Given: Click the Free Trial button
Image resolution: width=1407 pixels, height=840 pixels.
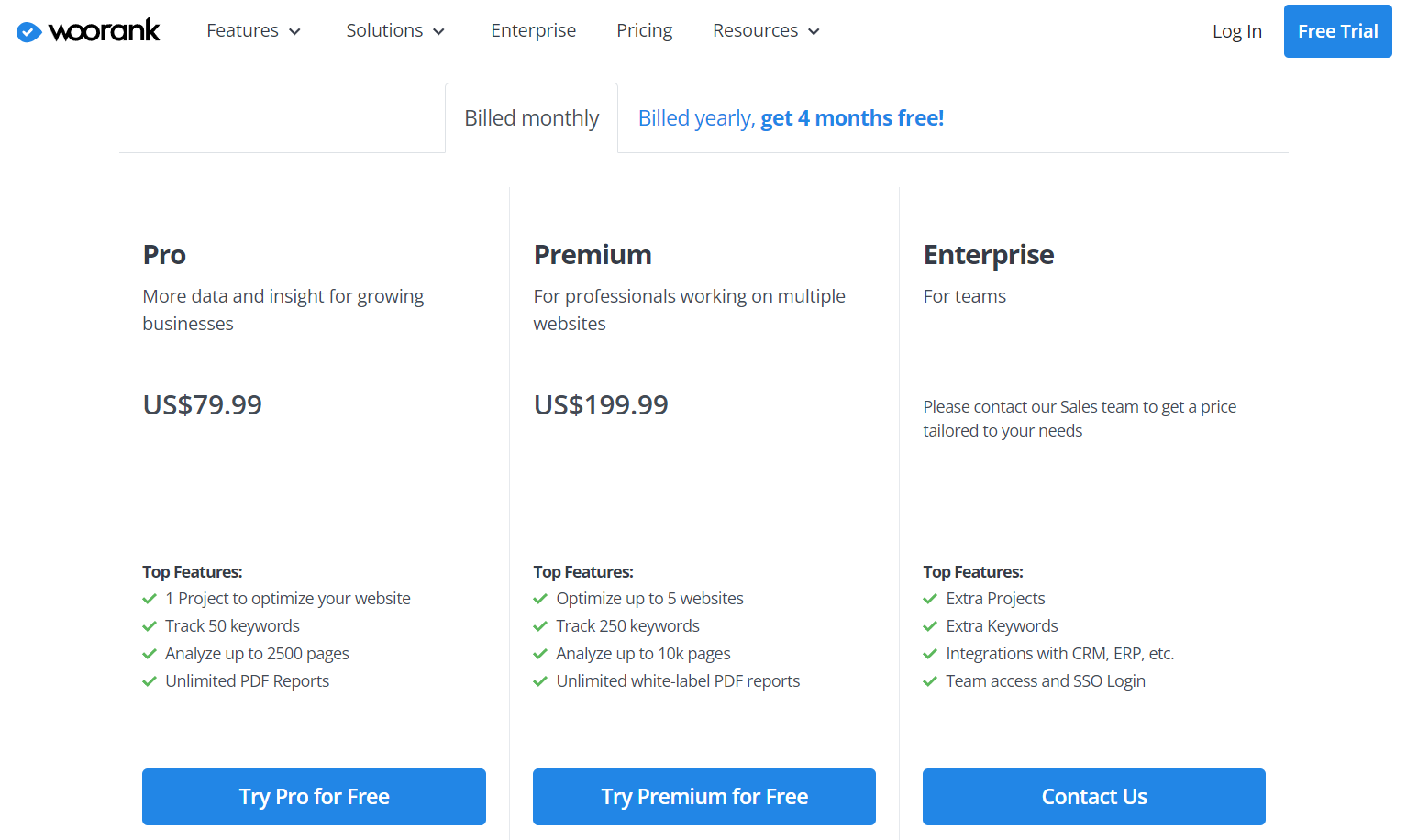Looking at the screenshot, I should click(1337, 31).
